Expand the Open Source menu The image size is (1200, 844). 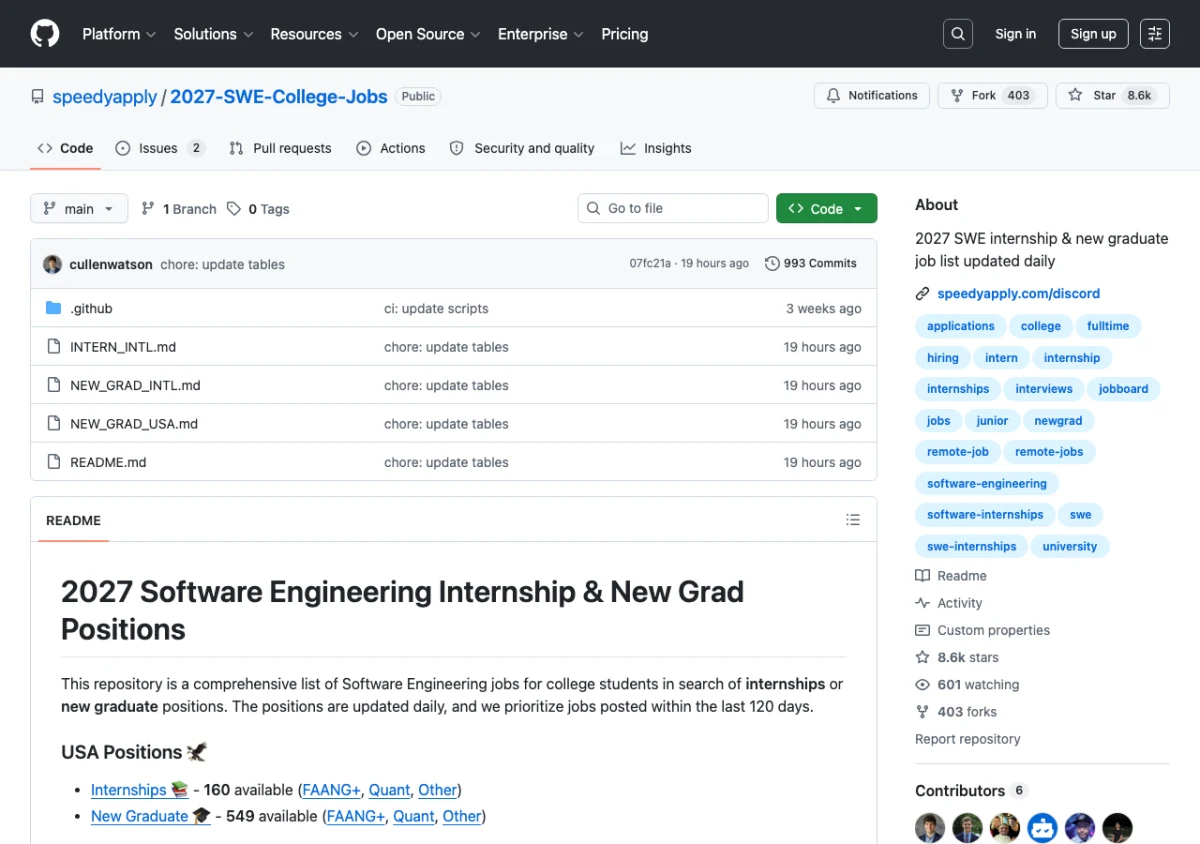tap(428, 34)
